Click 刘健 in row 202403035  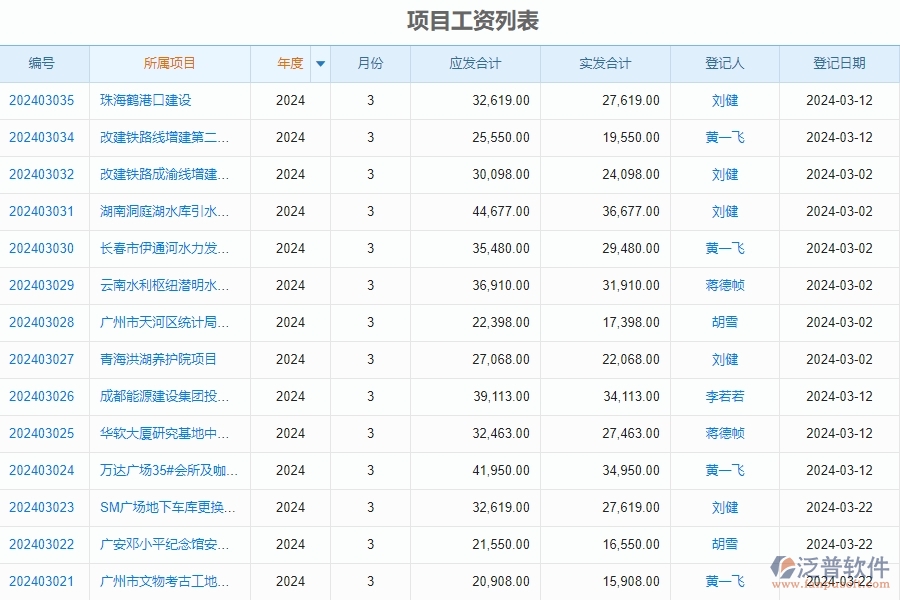point(724,100)
